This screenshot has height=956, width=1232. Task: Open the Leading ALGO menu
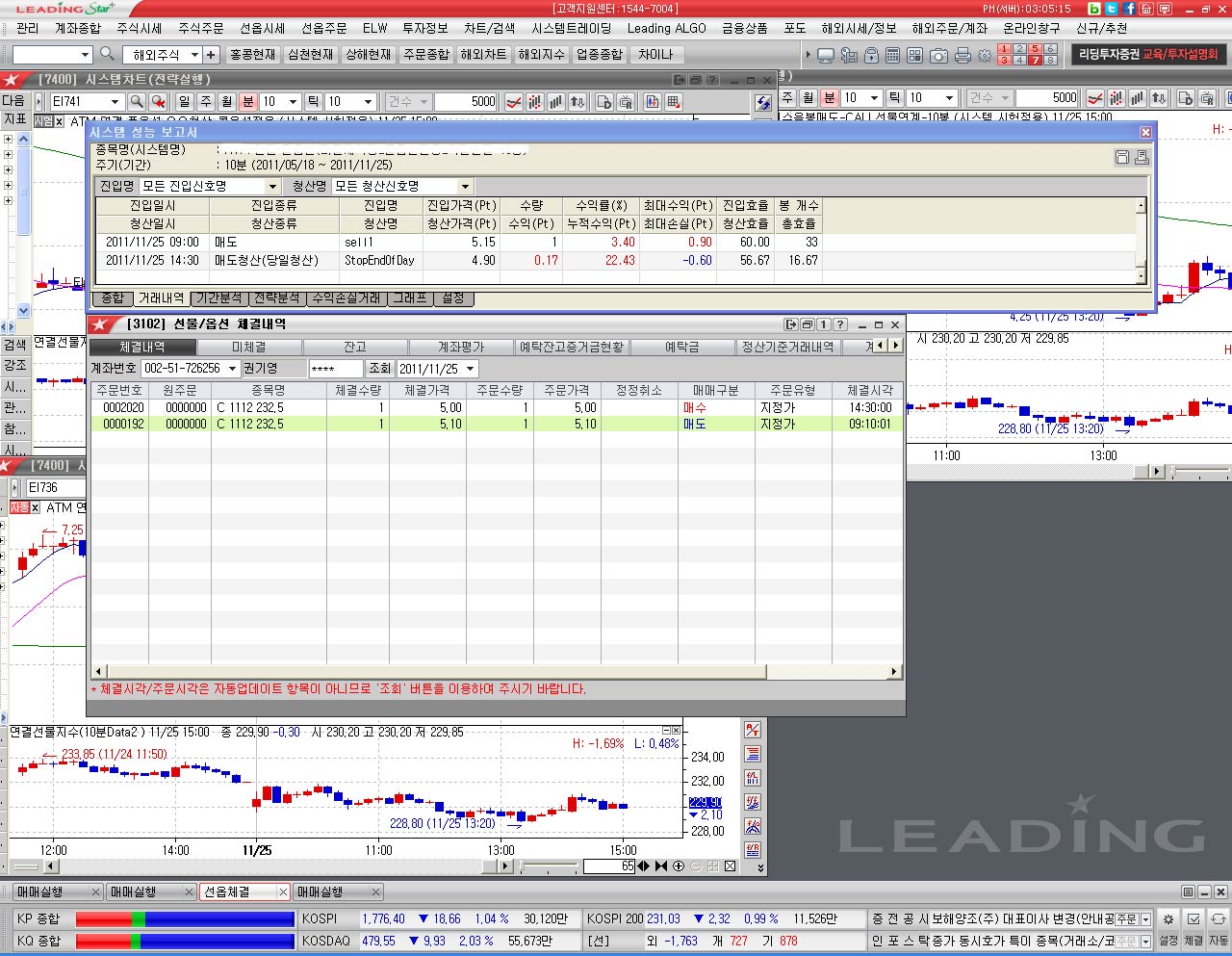[666, 29]
